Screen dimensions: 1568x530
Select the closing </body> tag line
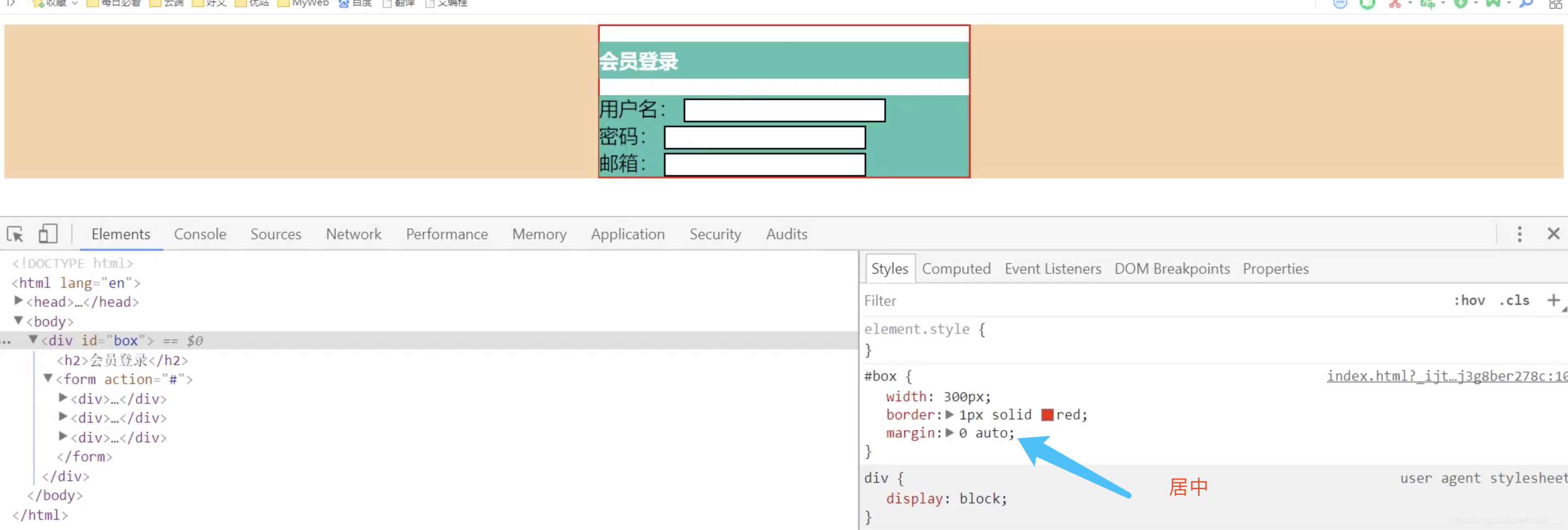coord(55,495)
